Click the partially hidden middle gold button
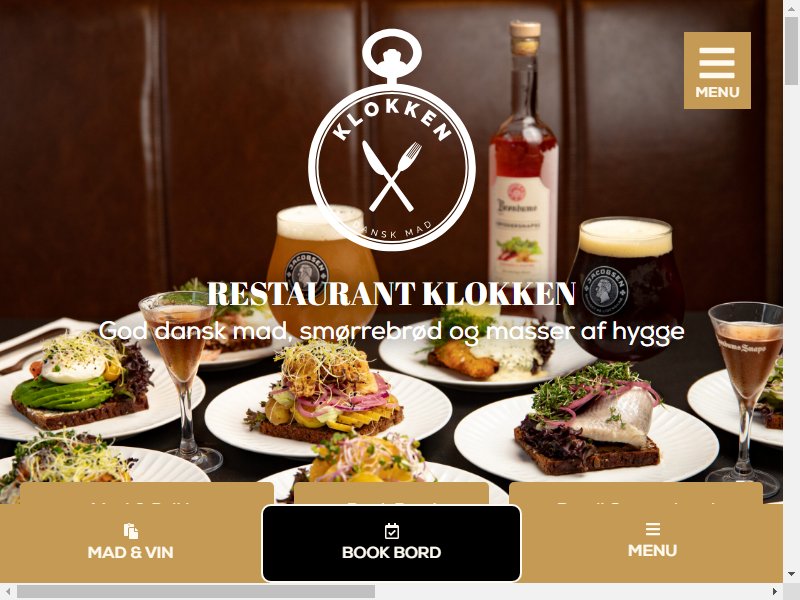This screenshot has height=600, width=800. (391, 493)
